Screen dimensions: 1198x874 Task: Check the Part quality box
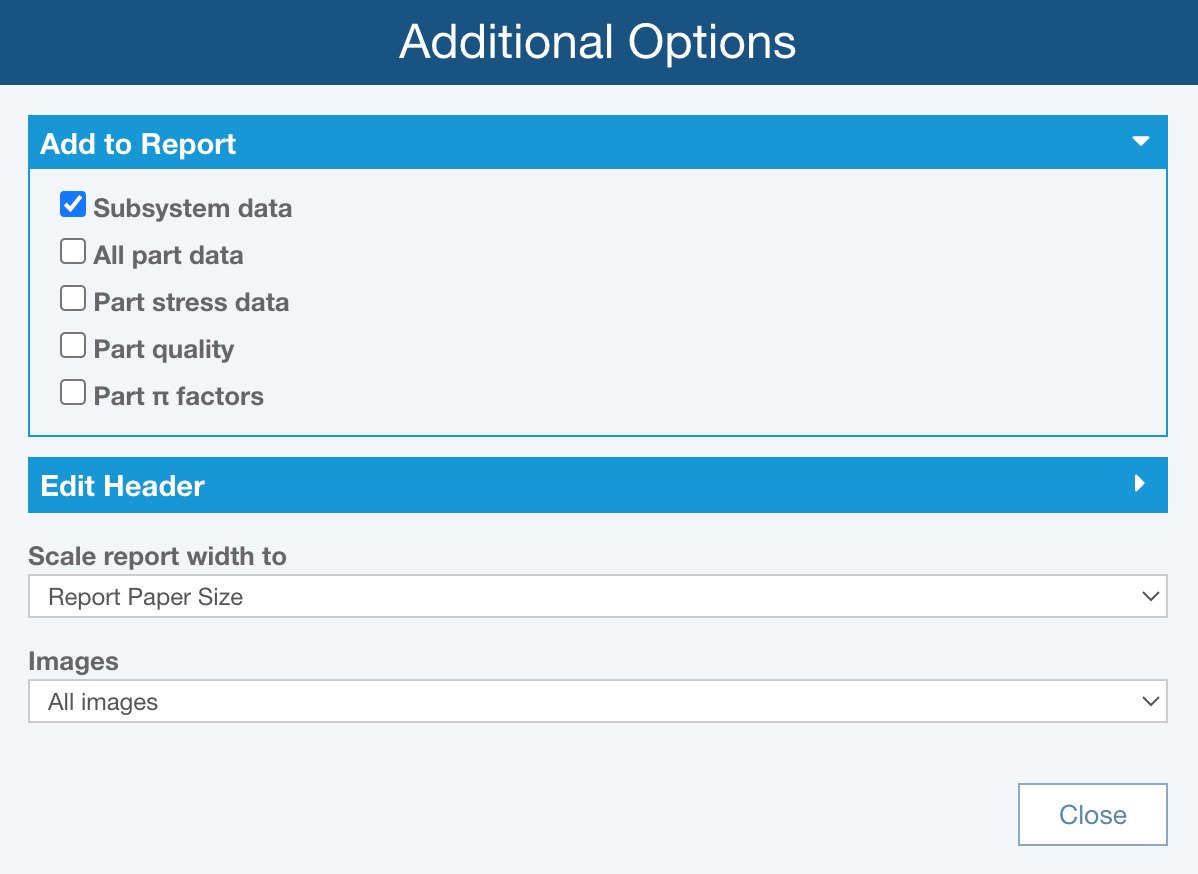pos(73,346)
